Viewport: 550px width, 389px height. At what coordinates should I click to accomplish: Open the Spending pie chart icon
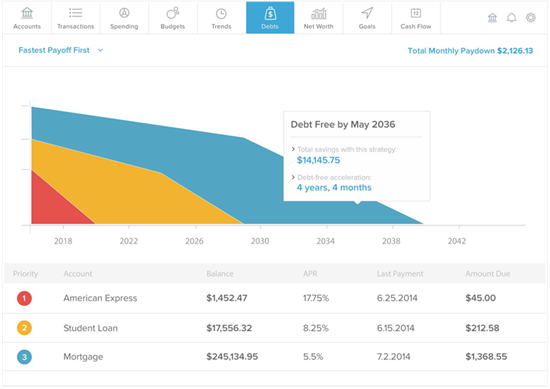[x=124, y=13]
